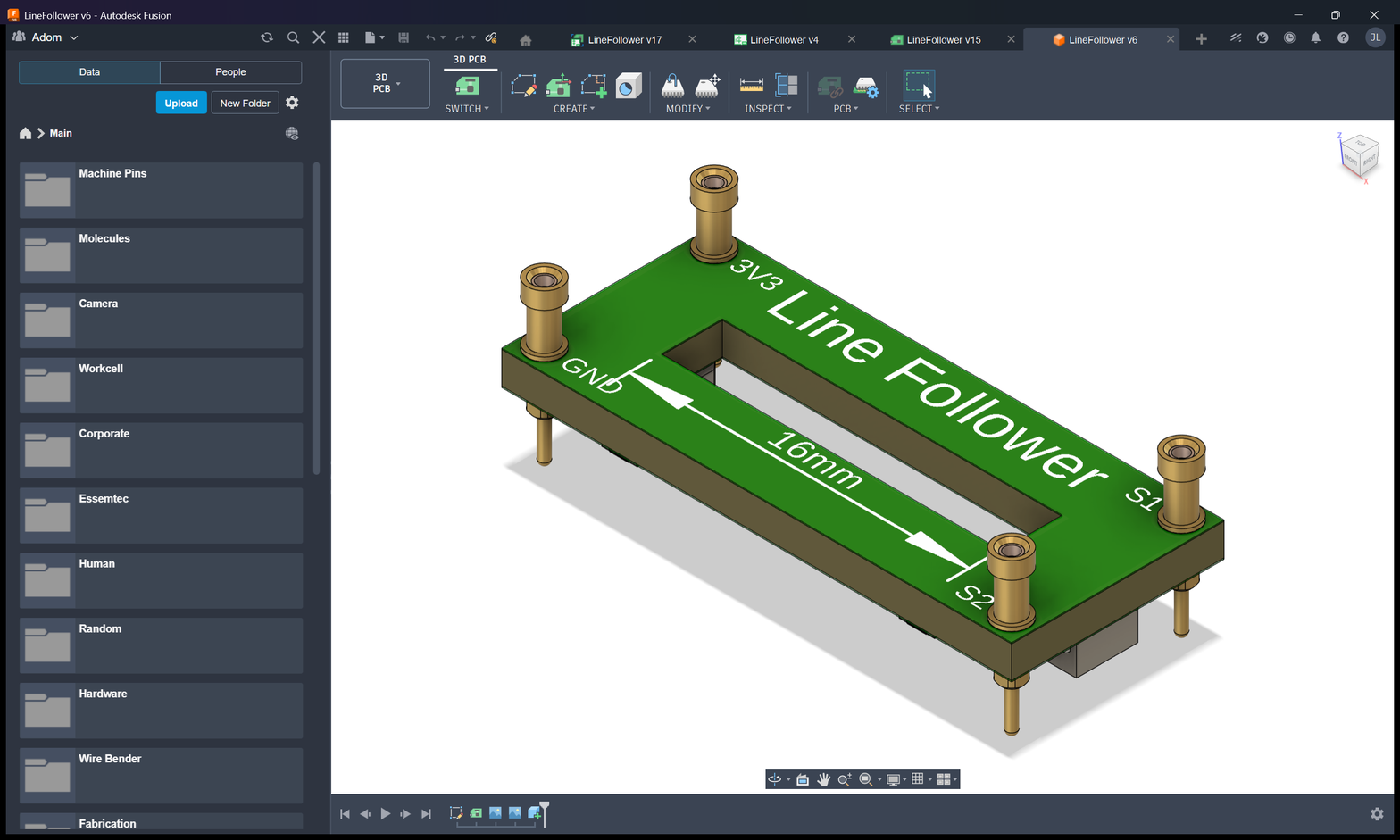
Task: Click the timeline settings gear
Action: pyautogui.click(x=1377, y=814)
